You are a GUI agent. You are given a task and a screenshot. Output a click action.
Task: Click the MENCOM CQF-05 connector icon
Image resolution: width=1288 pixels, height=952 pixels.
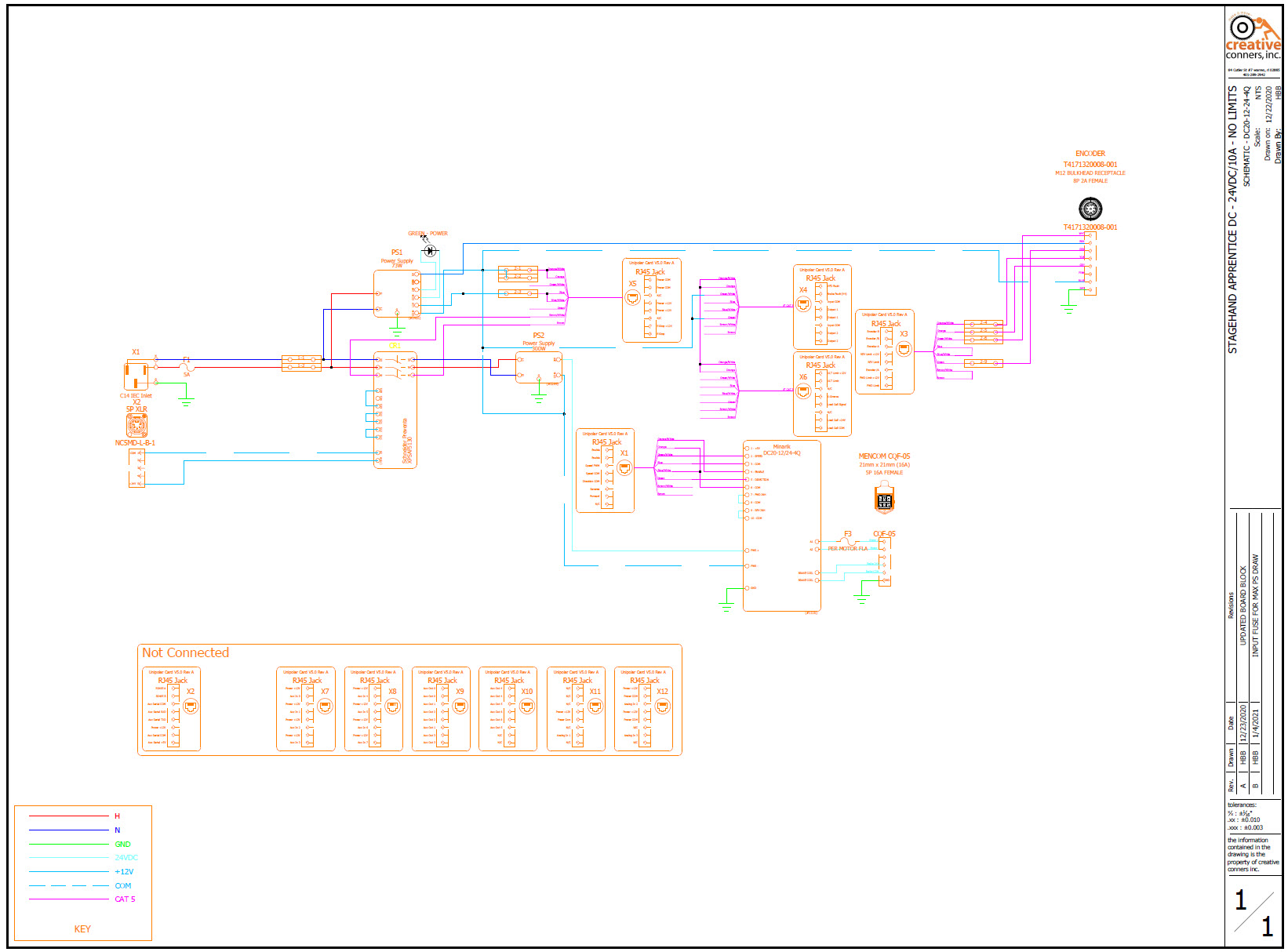(884, 500)
